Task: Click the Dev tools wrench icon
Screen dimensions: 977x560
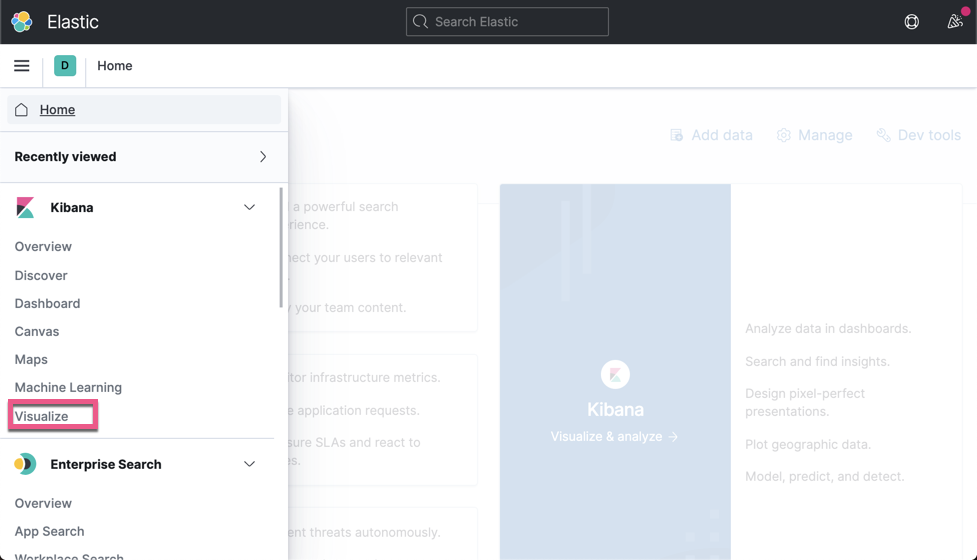Action: point(883,135)
